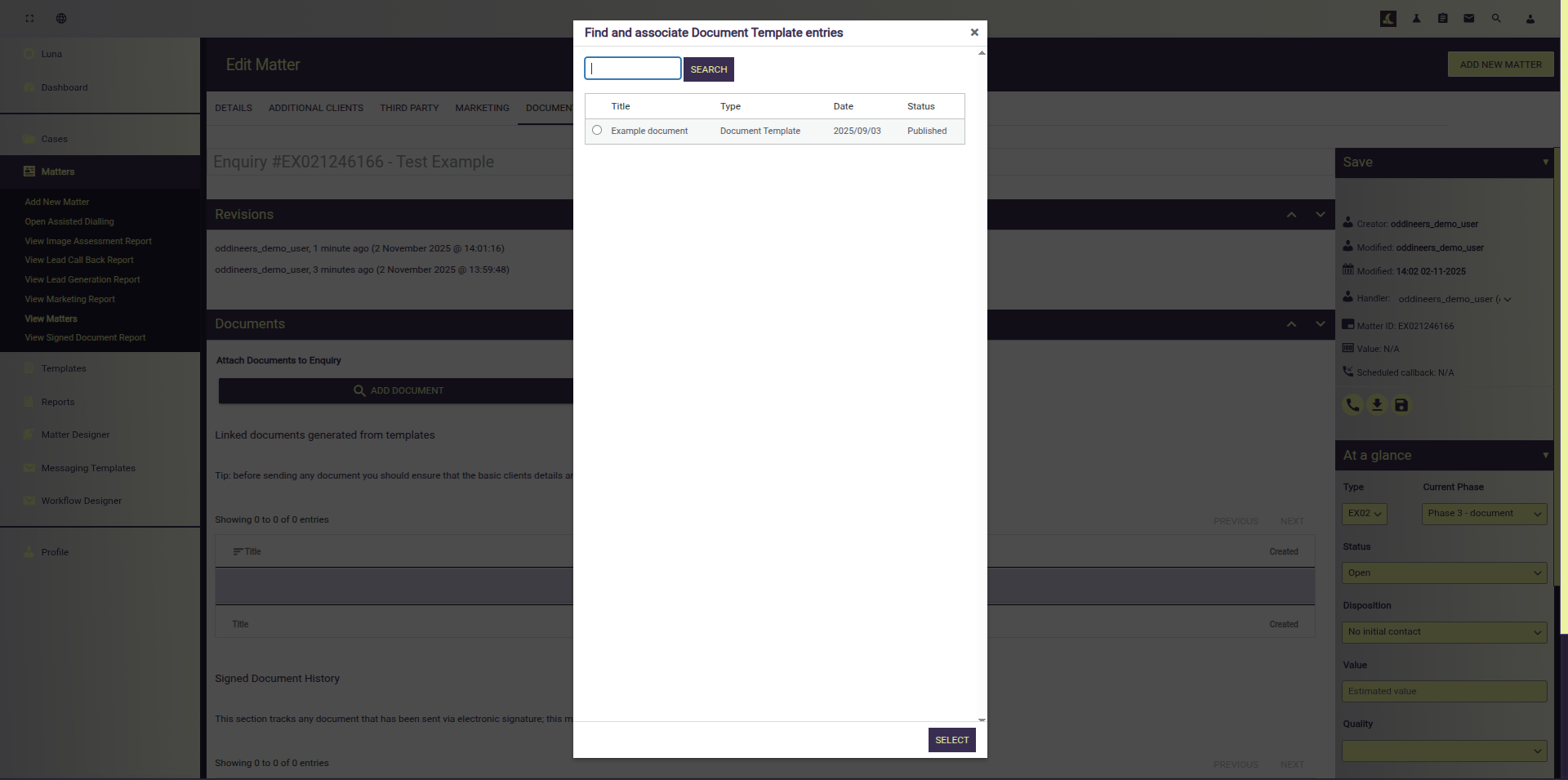Click the phone call round icon
This screenshot has width=1568, height=780.
[1352, 405]
